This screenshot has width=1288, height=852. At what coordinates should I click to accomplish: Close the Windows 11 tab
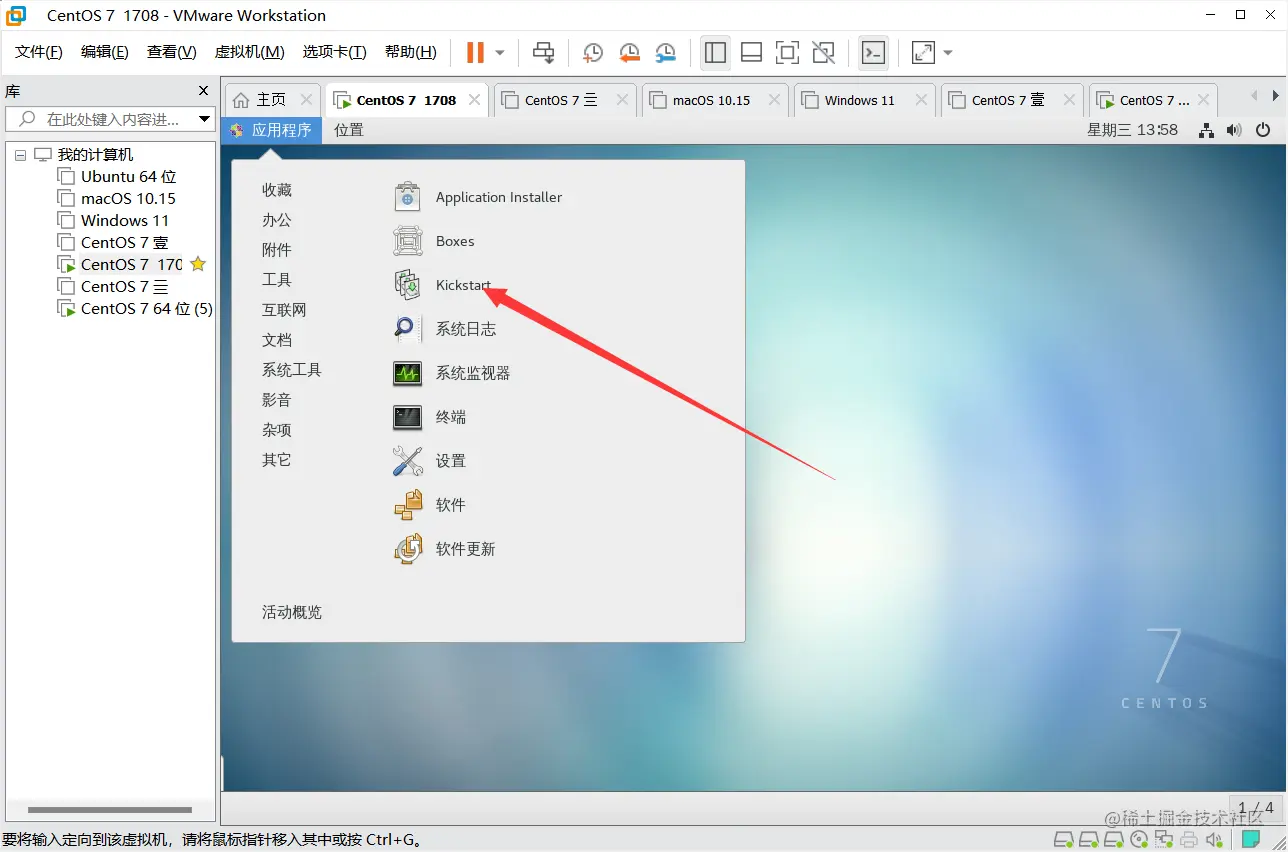click(921, 100)
